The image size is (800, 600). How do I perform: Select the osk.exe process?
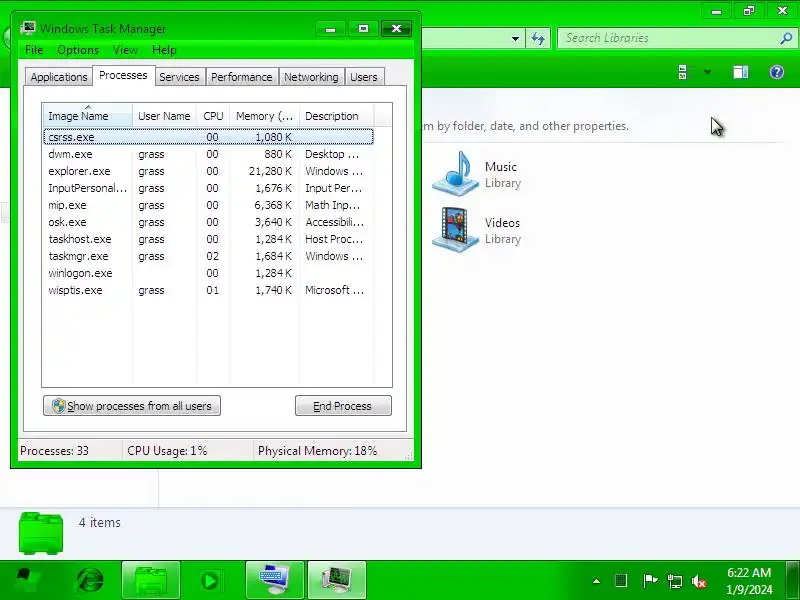209,222
